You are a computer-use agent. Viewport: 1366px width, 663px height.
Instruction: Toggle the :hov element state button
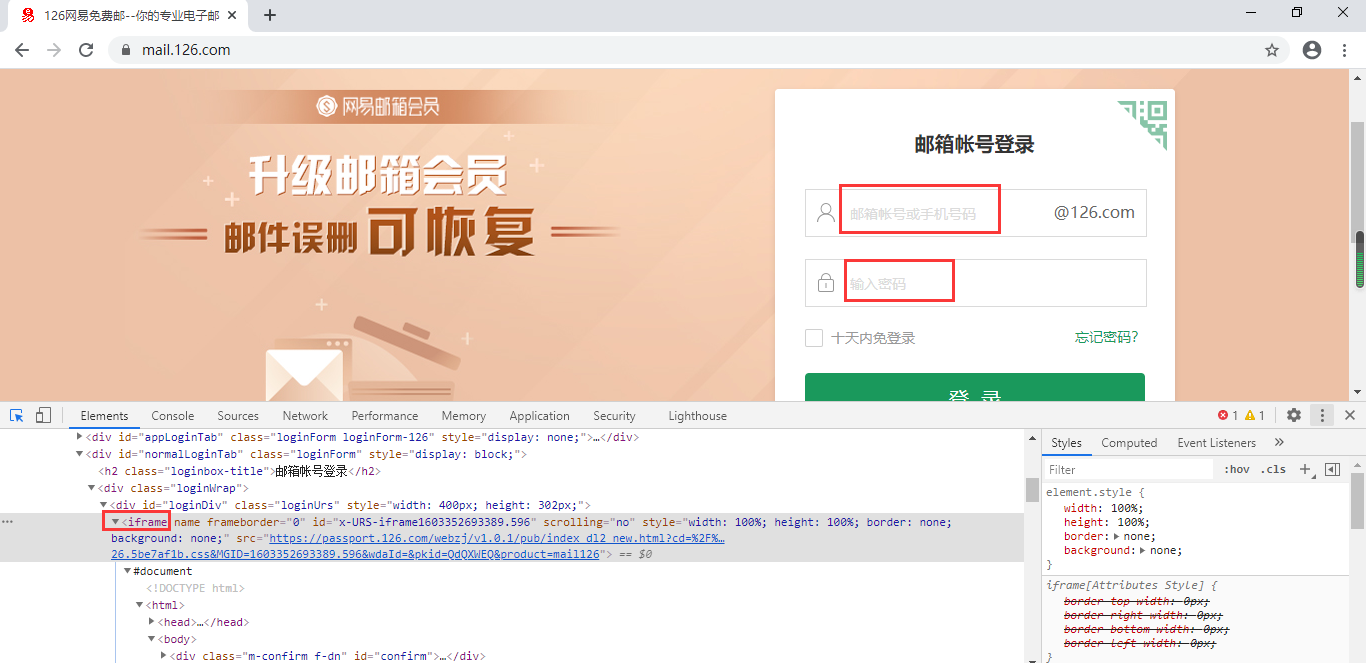[1237, 469]
